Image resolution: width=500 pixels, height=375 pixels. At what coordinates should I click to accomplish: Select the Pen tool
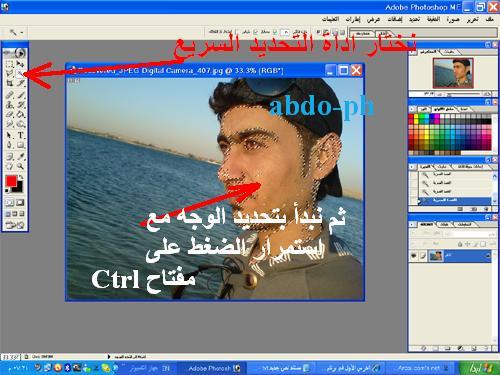click(10, 145)
